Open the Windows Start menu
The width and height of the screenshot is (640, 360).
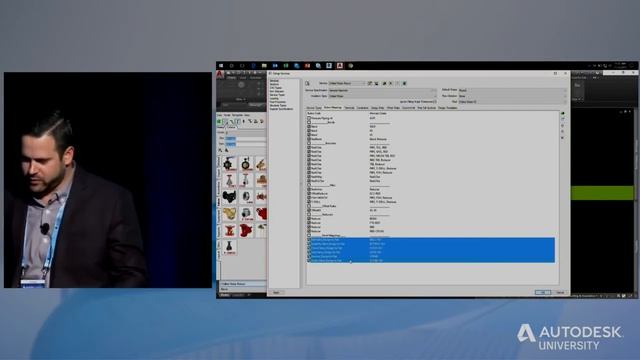(221, 65)
